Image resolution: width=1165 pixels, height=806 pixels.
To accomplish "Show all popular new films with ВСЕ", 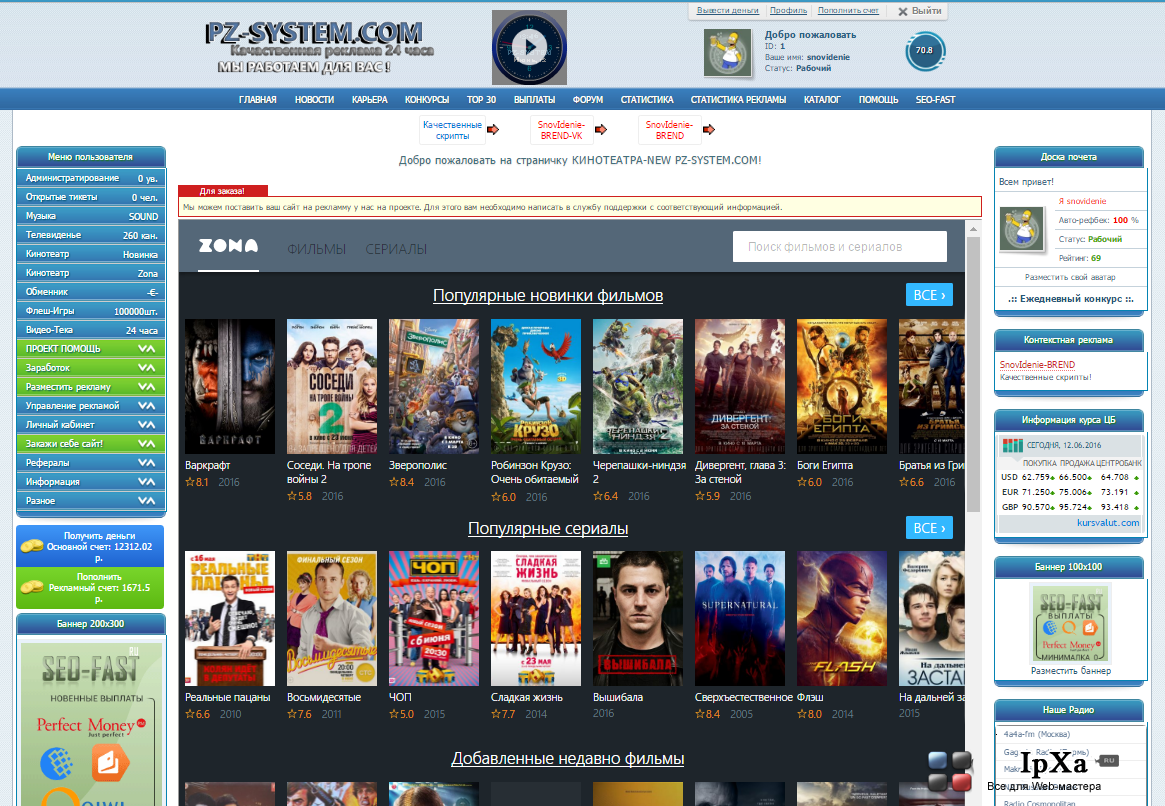I will pyautogui.click(x=929, y=295).
